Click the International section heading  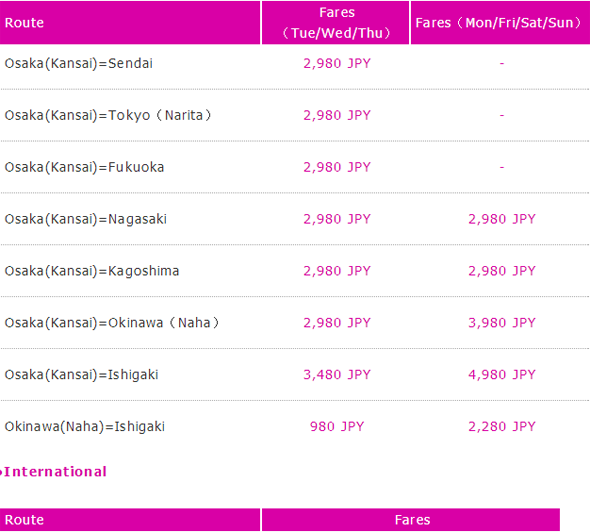[x=55, y=472]
